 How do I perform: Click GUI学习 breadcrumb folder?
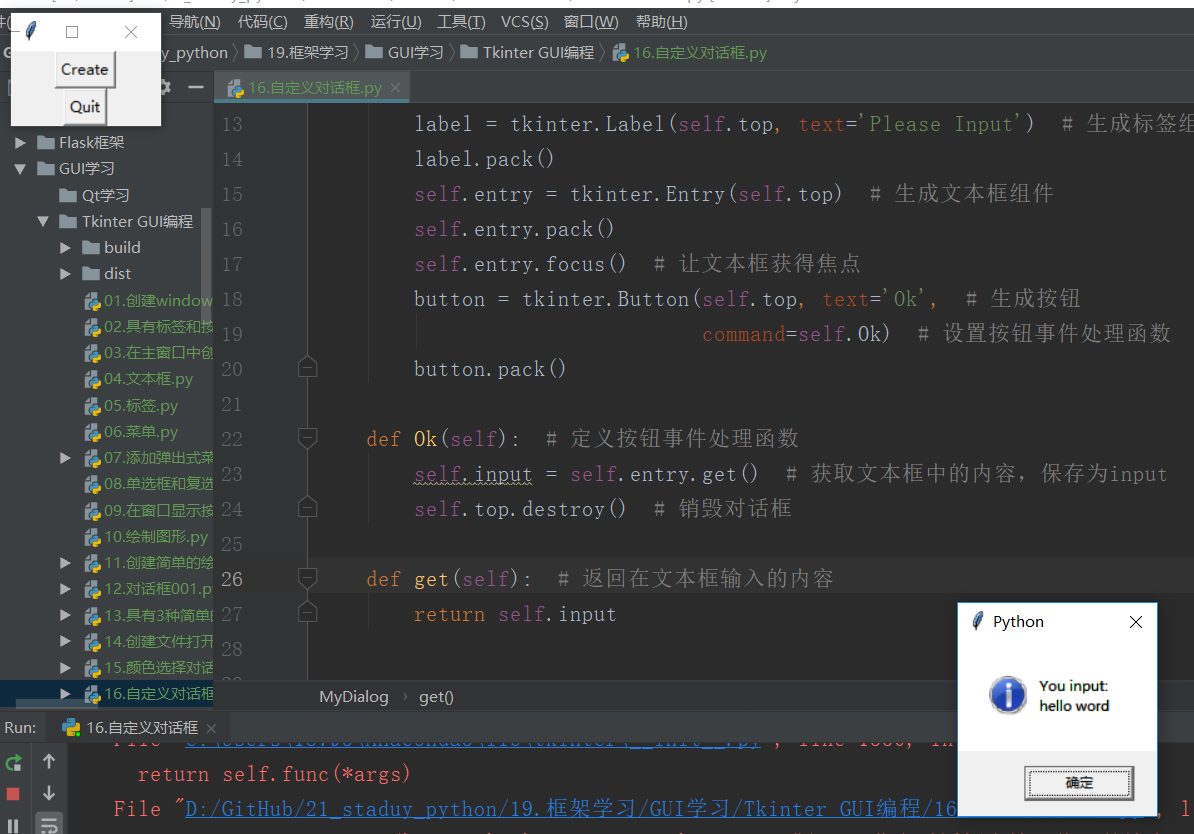404,53
